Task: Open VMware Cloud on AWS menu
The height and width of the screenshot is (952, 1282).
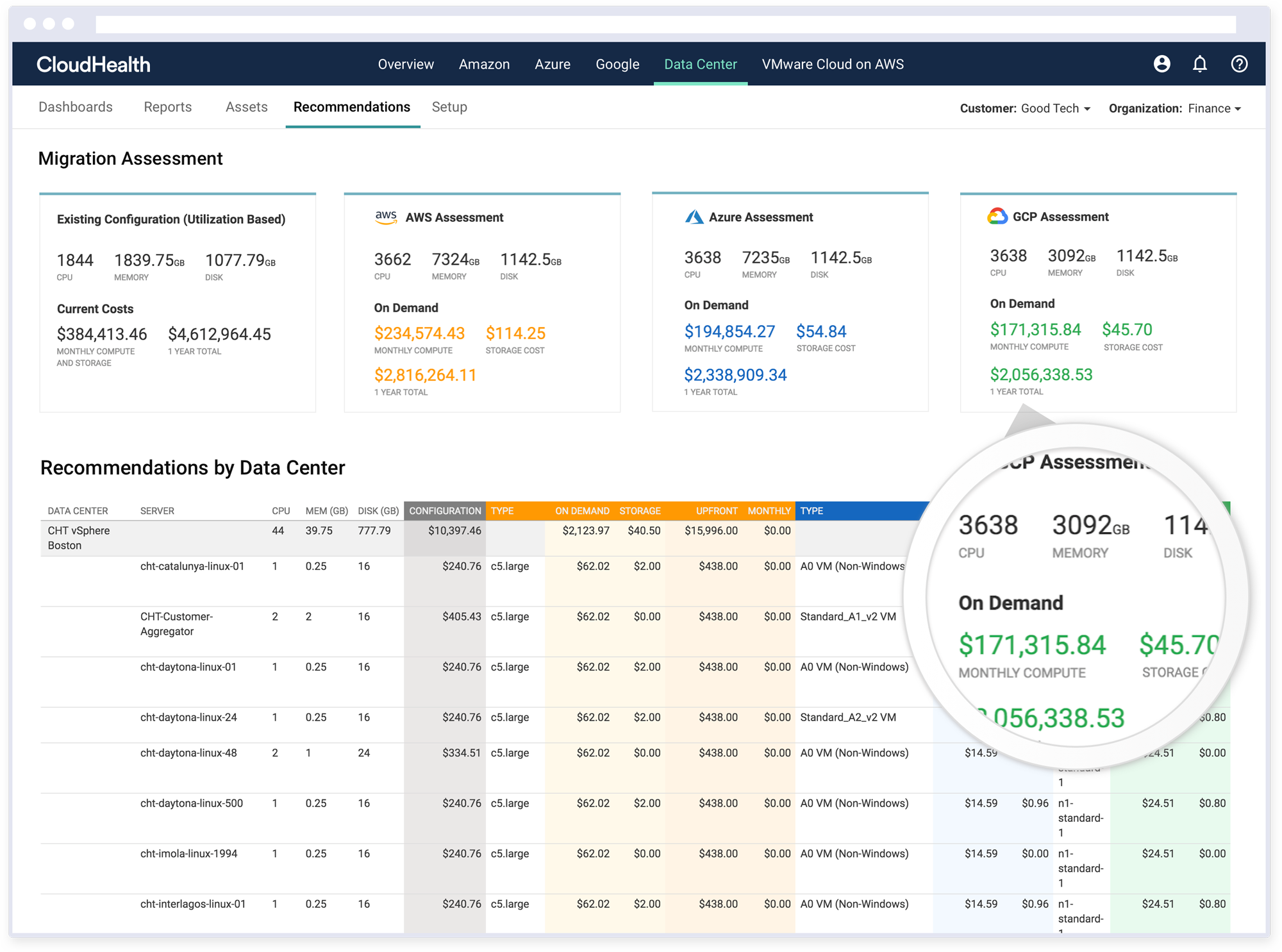Action: point(833,64)
